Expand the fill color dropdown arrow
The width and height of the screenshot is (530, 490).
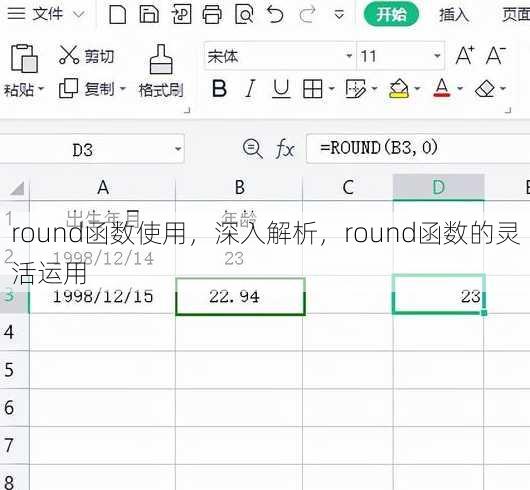pos(417,89)
